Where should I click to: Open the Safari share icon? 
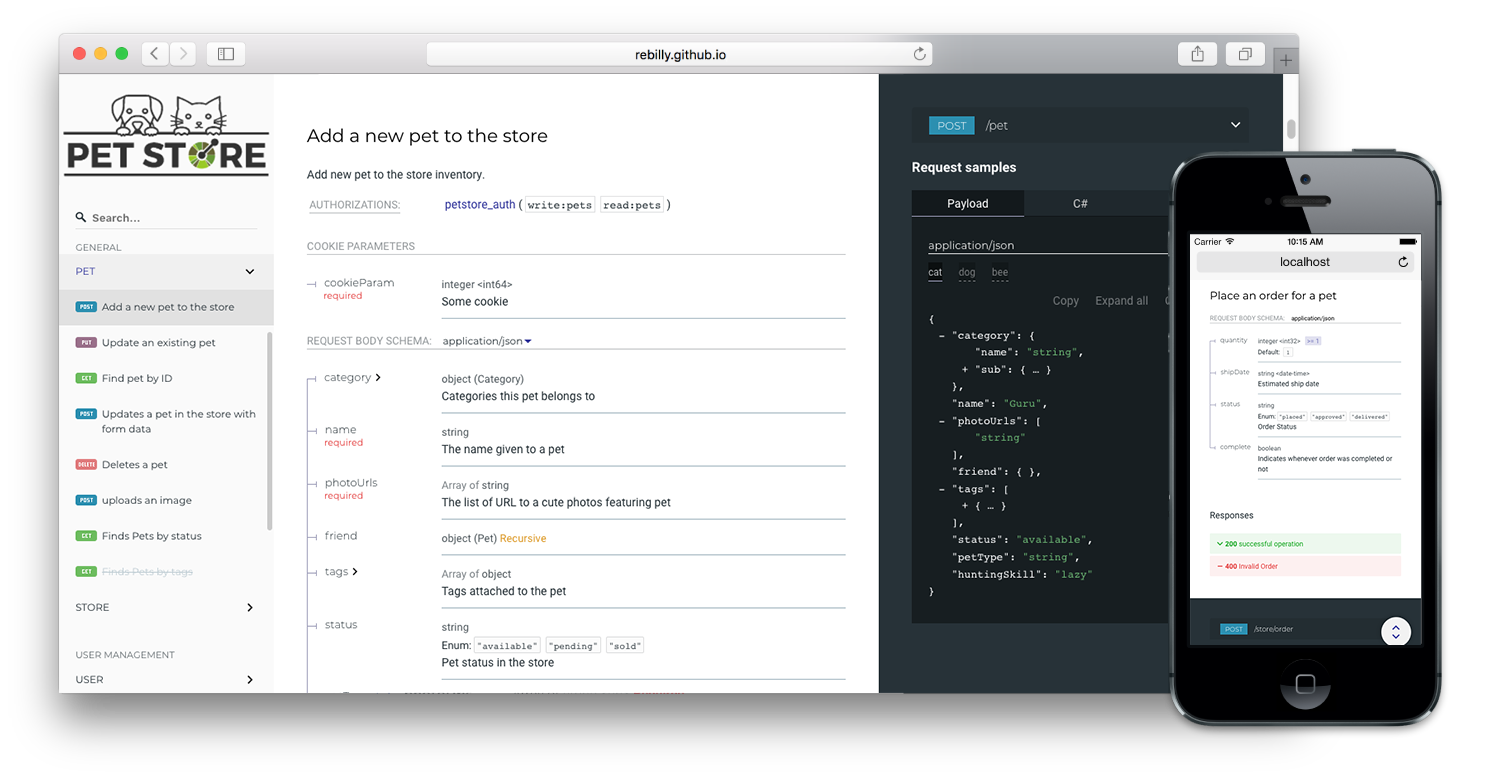pos(1197,53)
